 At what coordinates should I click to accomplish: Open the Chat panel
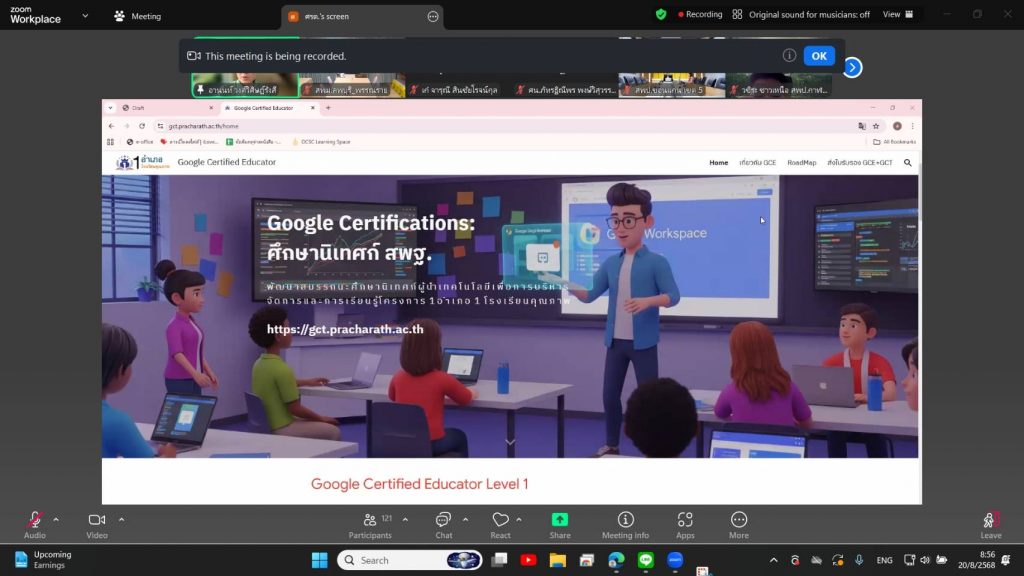pos(443,524)
